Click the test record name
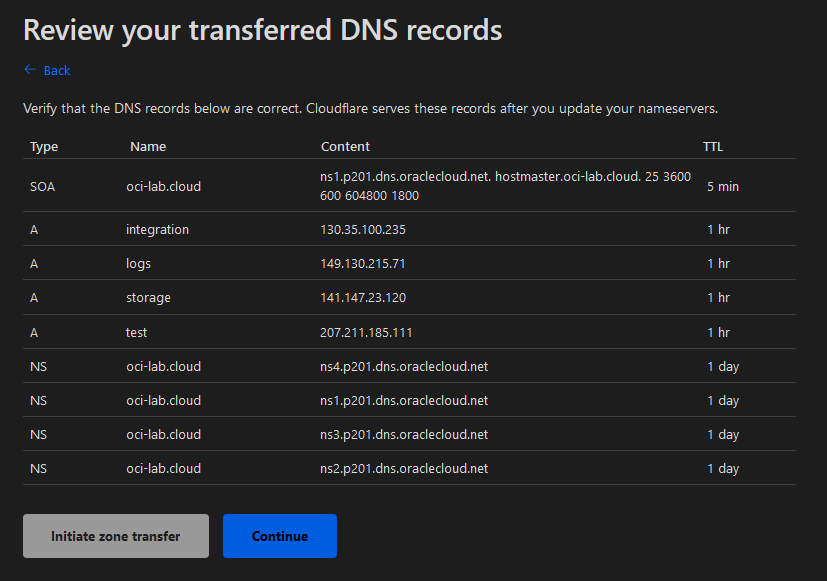Viewport: 827px width, 581px height. 137,332
